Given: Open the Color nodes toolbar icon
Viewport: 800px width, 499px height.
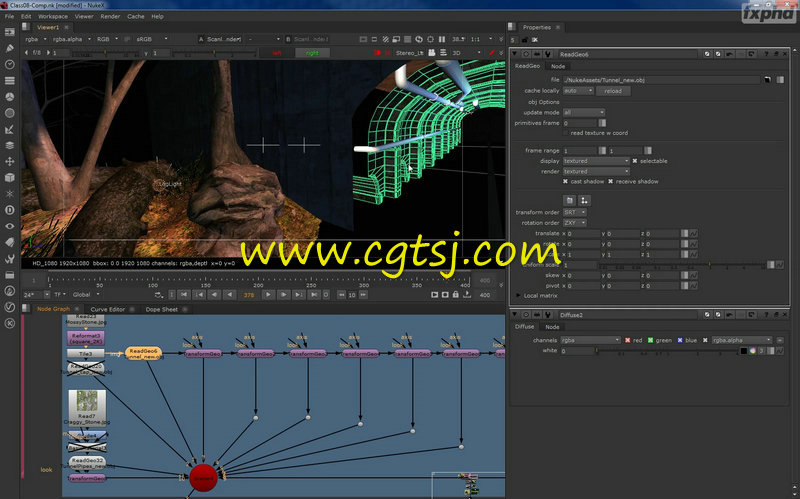Looking at the screenshot, I should [x=9, y=97].
